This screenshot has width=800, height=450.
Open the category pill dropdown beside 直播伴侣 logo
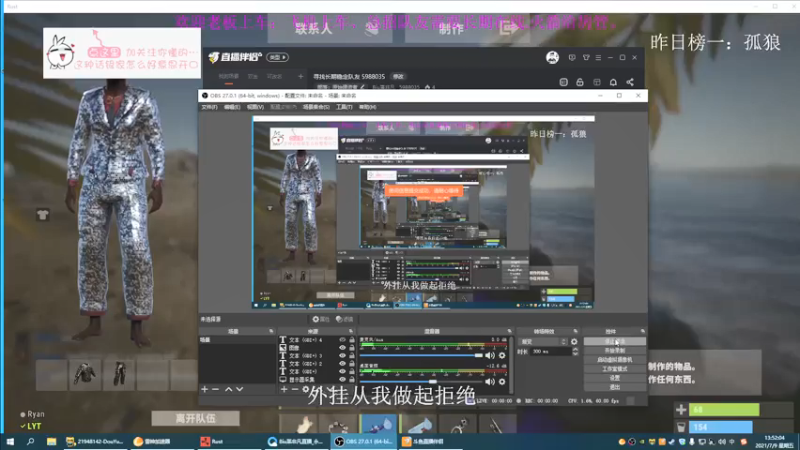(x=278, y=58)
